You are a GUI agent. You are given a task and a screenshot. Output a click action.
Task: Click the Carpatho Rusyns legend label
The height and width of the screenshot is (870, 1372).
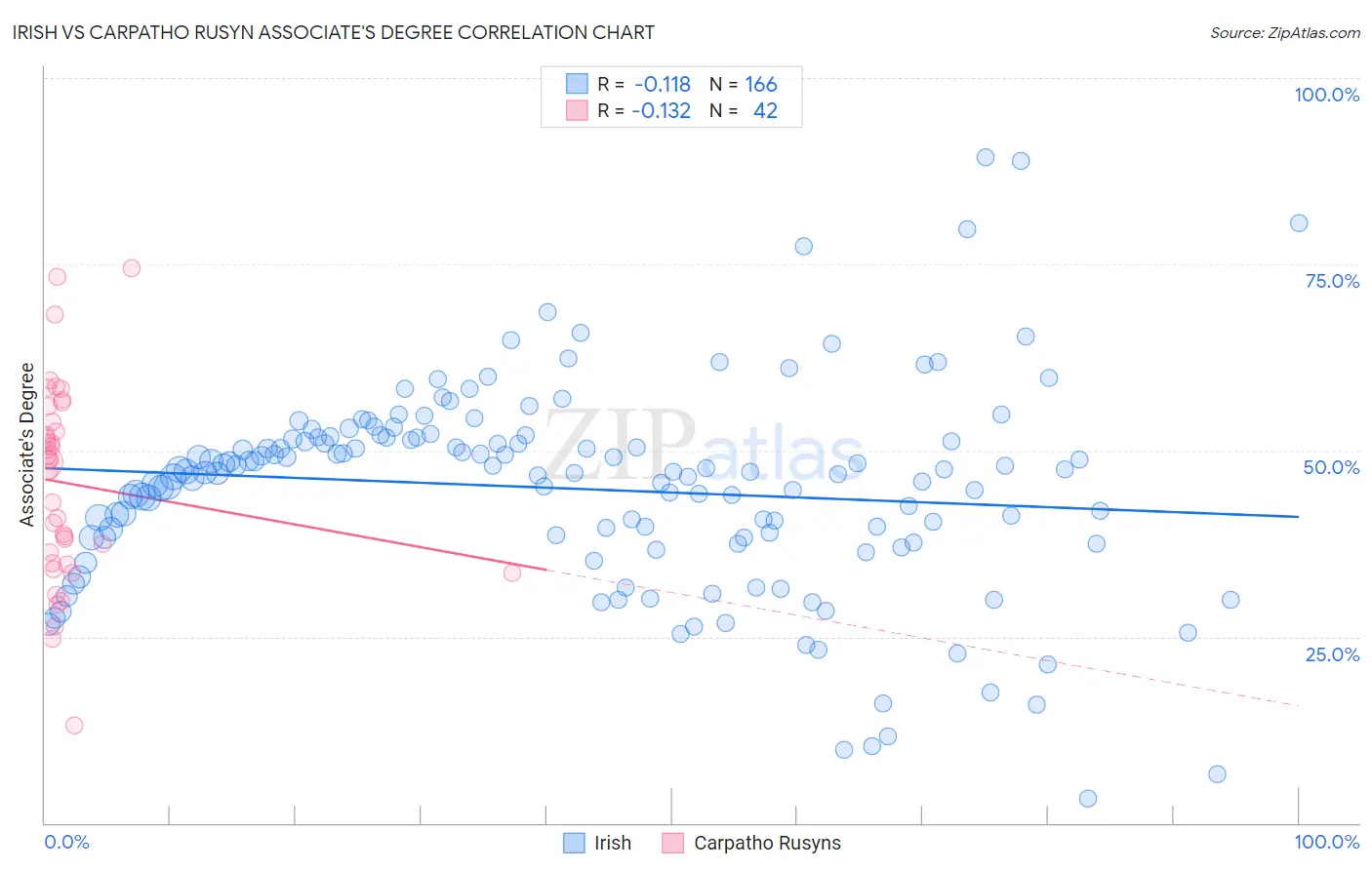tap(767, 843)
